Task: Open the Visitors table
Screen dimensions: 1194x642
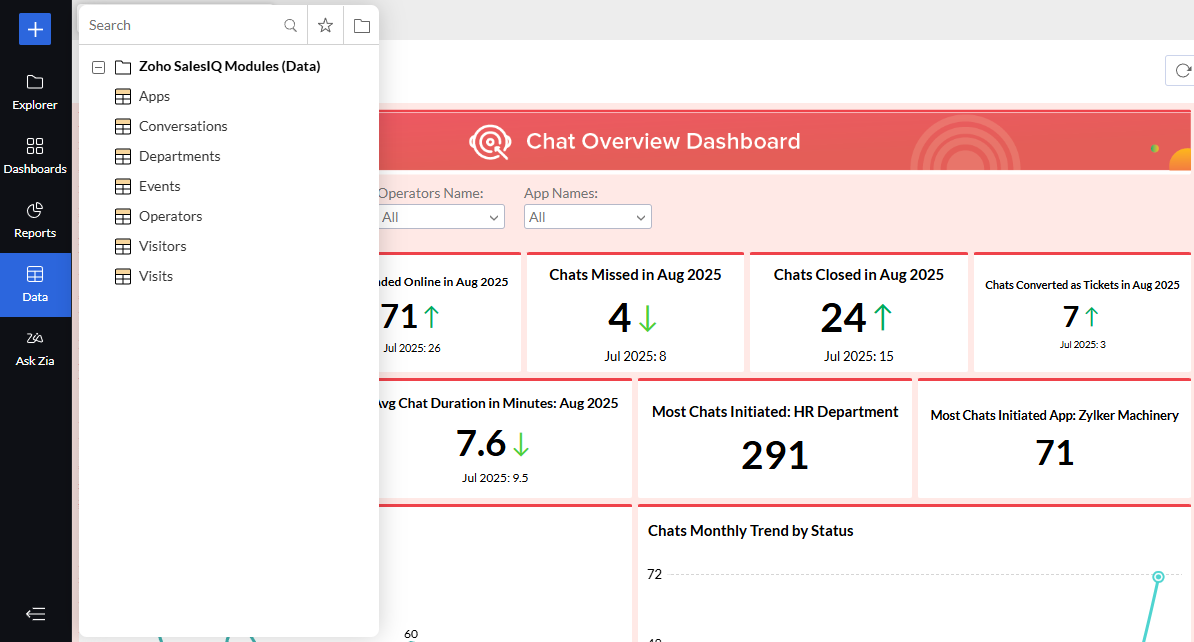Action: click(162, 246)
